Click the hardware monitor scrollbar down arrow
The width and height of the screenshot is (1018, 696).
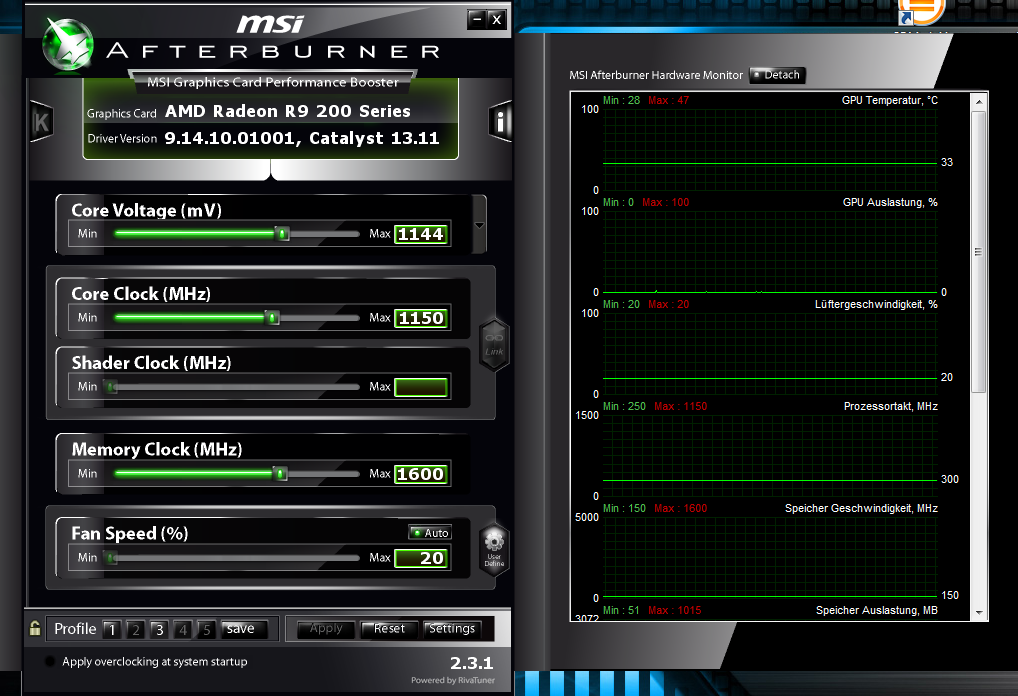click(978, 612)
